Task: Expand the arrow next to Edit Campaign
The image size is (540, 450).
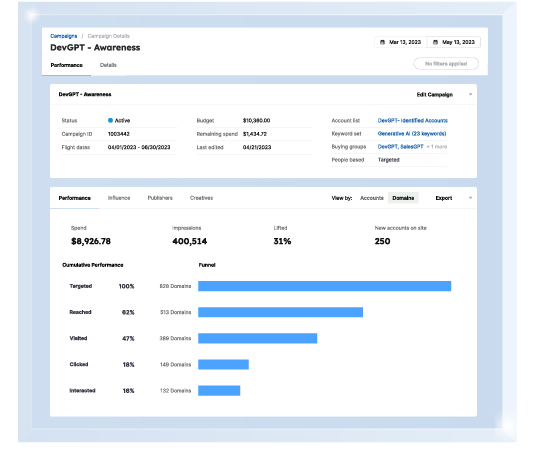Action: pos(470,94)
